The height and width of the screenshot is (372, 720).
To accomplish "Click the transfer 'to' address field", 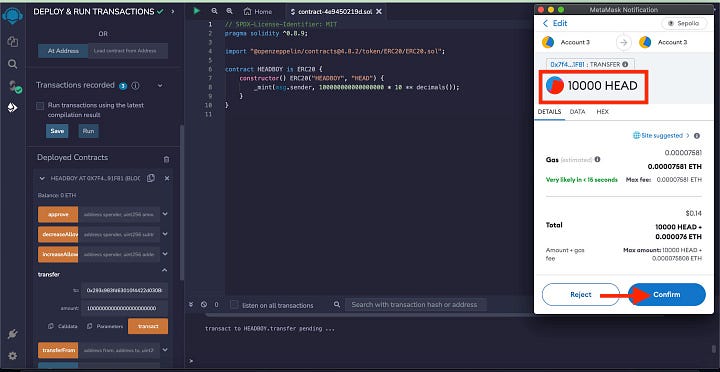I will pos(124,290).
